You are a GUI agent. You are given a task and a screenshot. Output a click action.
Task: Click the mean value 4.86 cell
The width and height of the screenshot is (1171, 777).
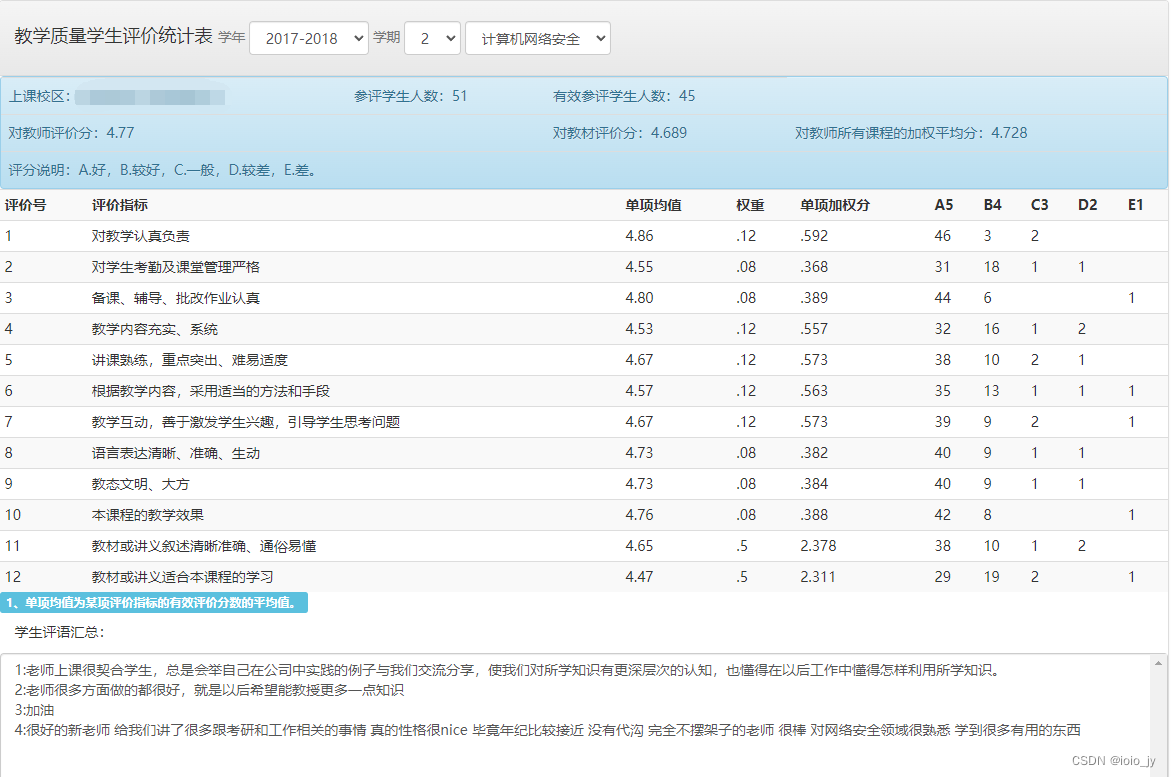coord(639,236)
